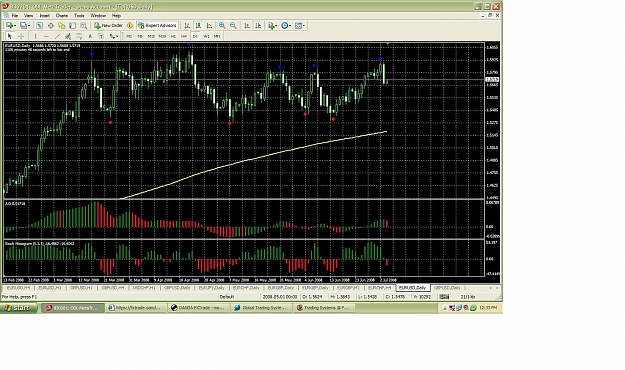Click the Periods clock icon
The image size is (625, 370).
[284, 26]
